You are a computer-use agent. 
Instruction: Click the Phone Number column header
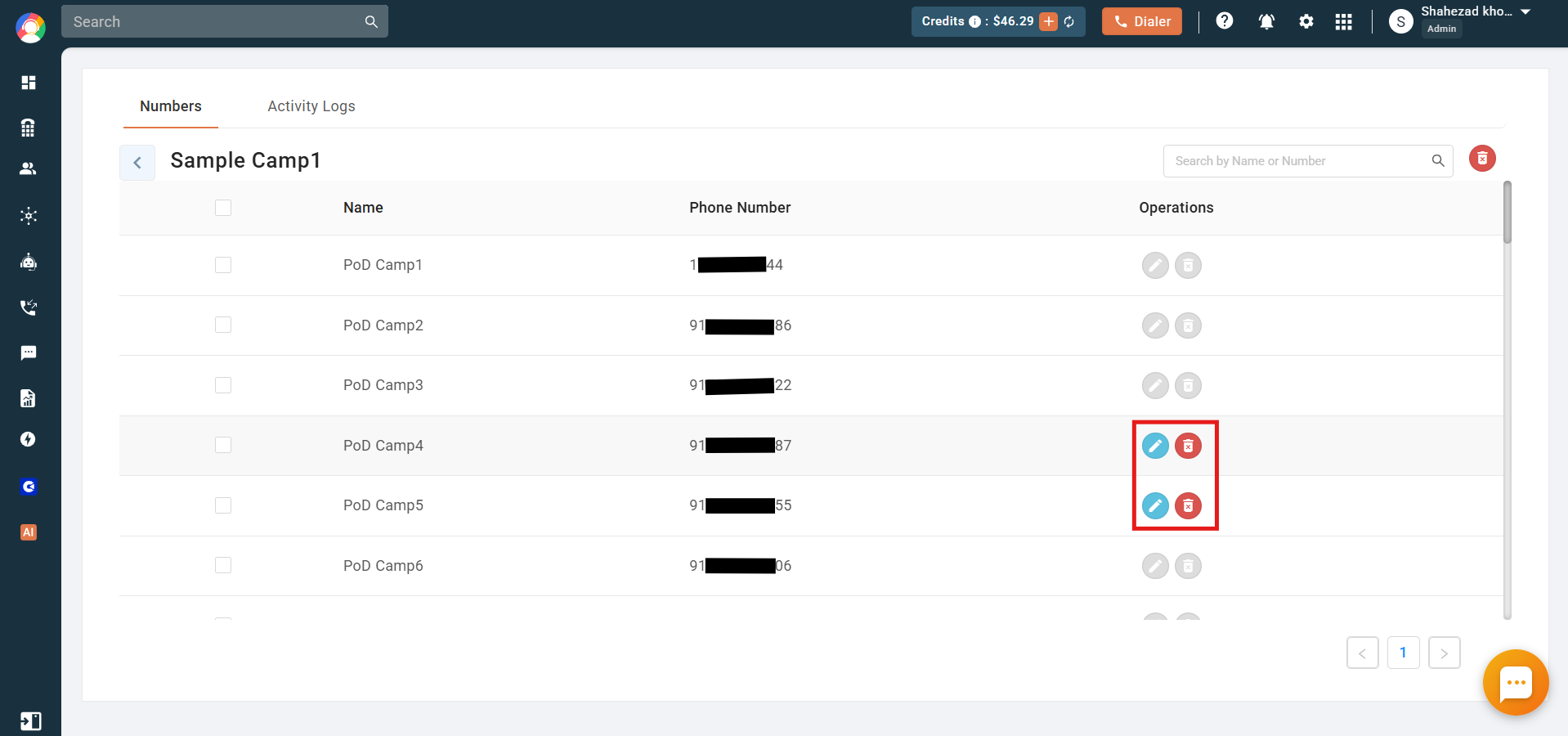pos(740,208)
